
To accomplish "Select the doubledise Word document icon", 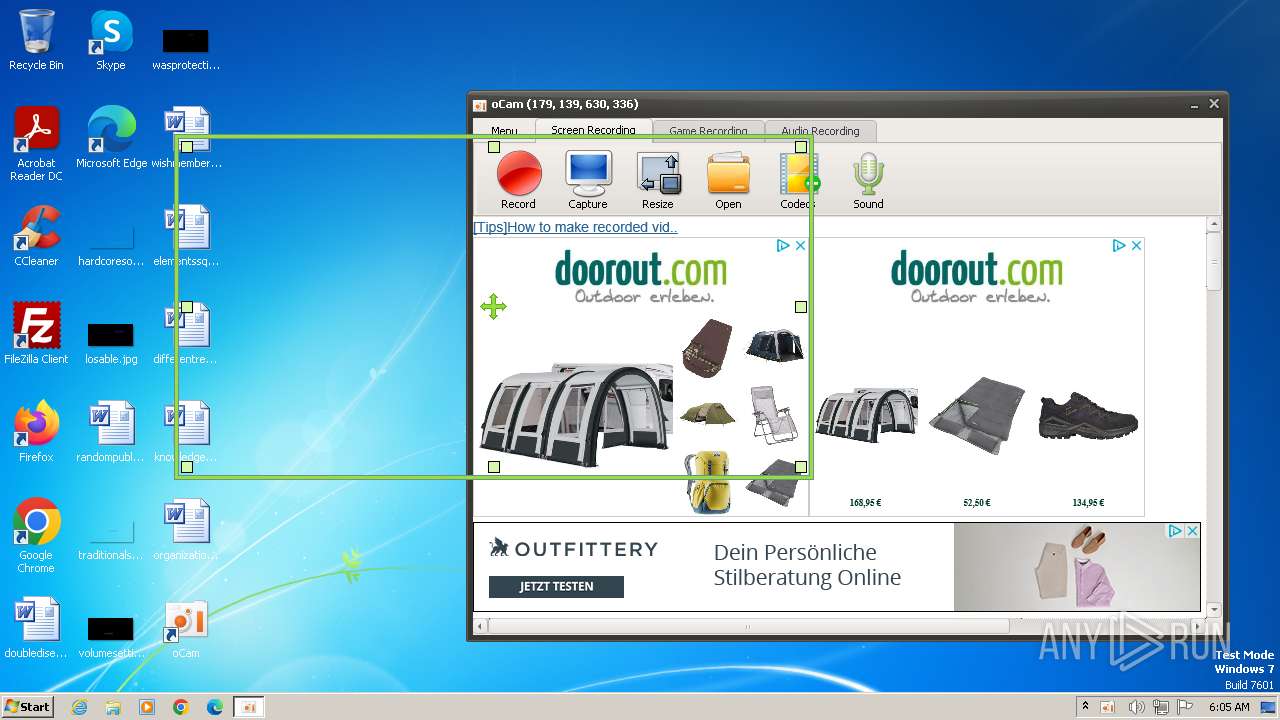I will click(36, 629).
